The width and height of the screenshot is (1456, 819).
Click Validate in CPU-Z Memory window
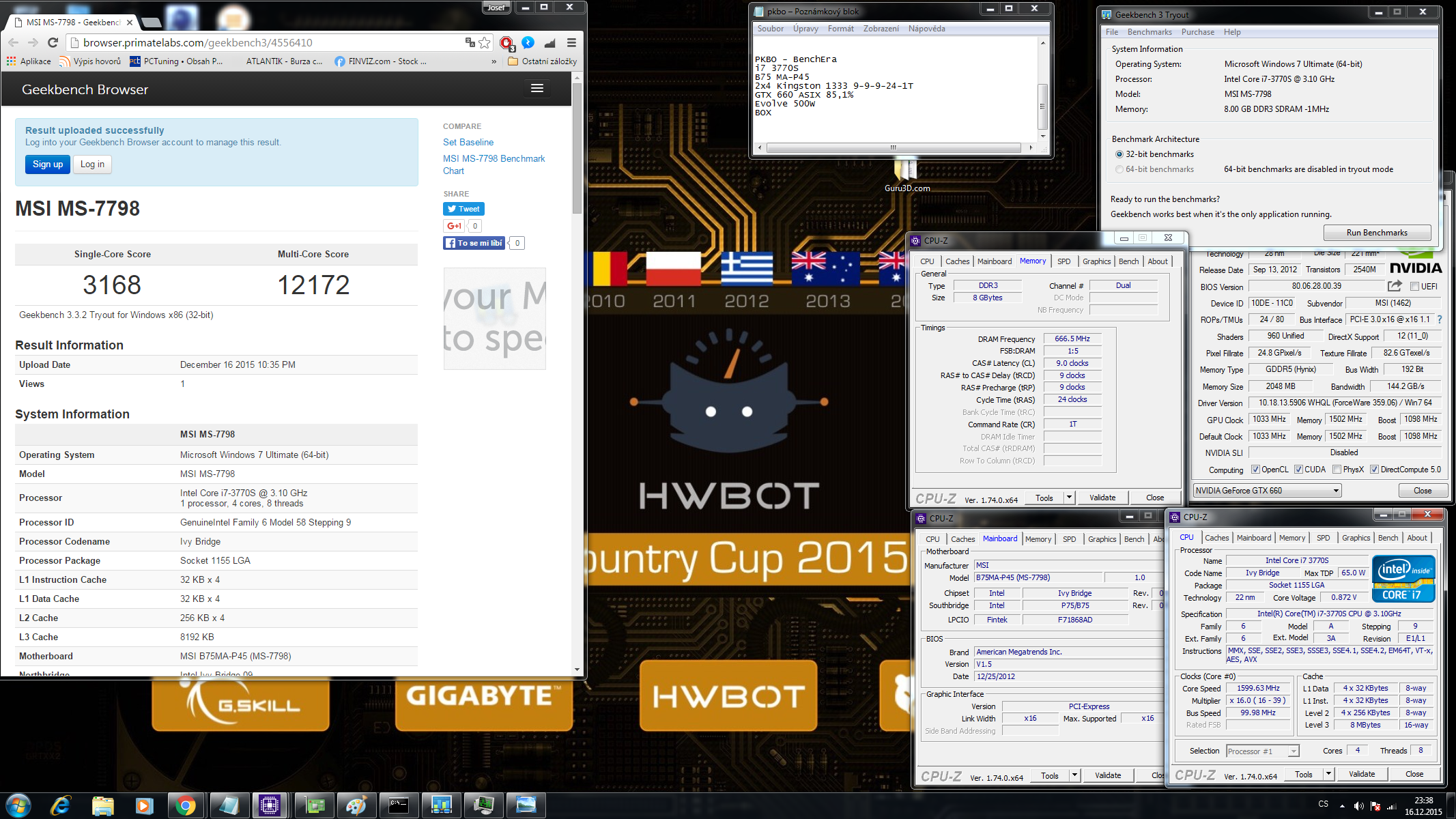(1102, 498)
